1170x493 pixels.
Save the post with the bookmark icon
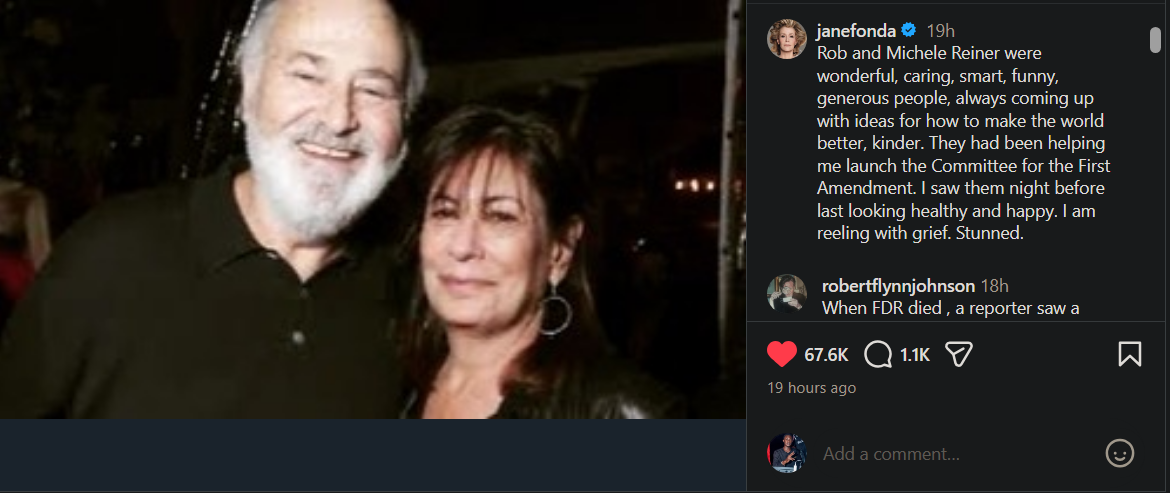[x=1130, y=354]
